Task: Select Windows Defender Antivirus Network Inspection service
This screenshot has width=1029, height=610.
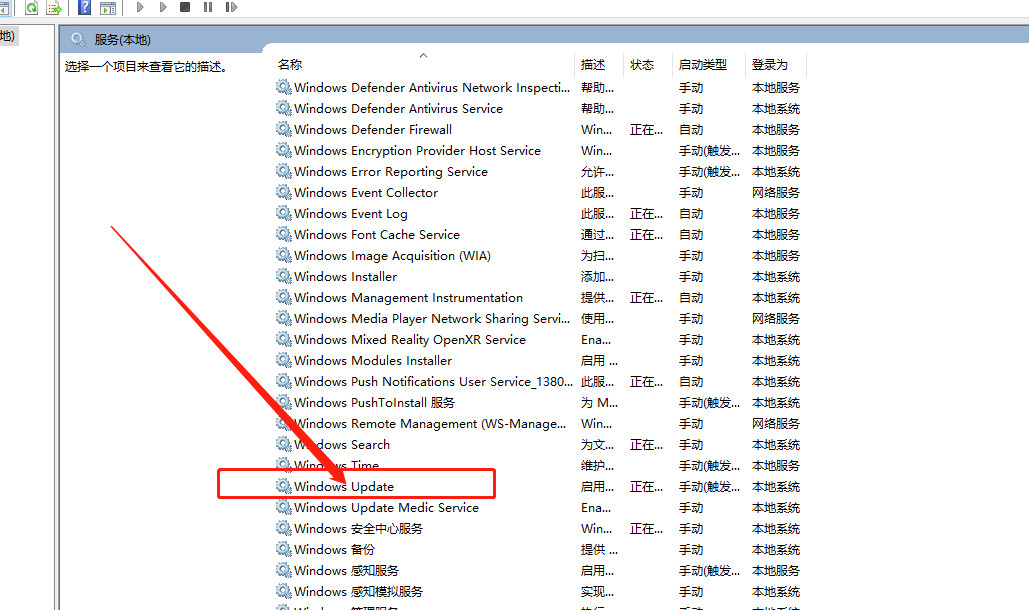Action: click(x=432, y=88)
